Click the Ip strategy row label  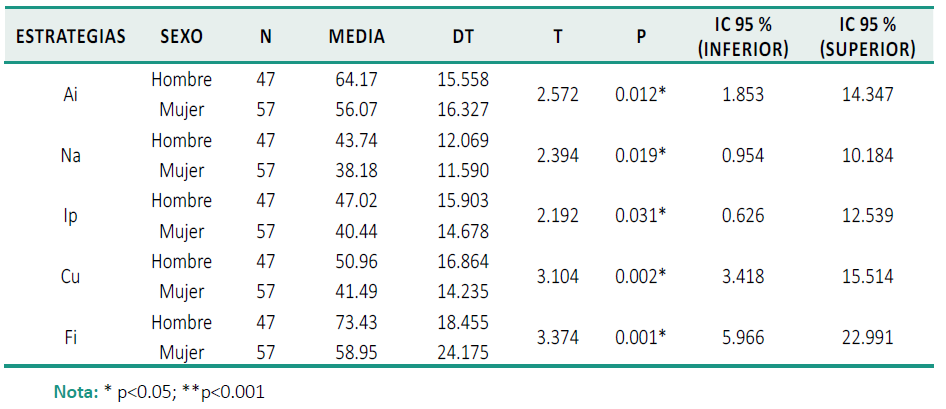(x=71, y=216)
